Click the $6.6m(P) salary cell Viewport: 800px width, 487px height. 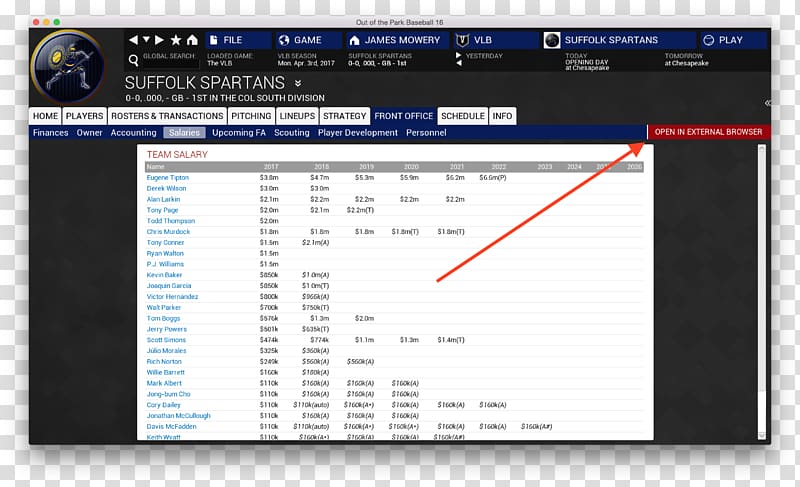[x=493, y=177]
